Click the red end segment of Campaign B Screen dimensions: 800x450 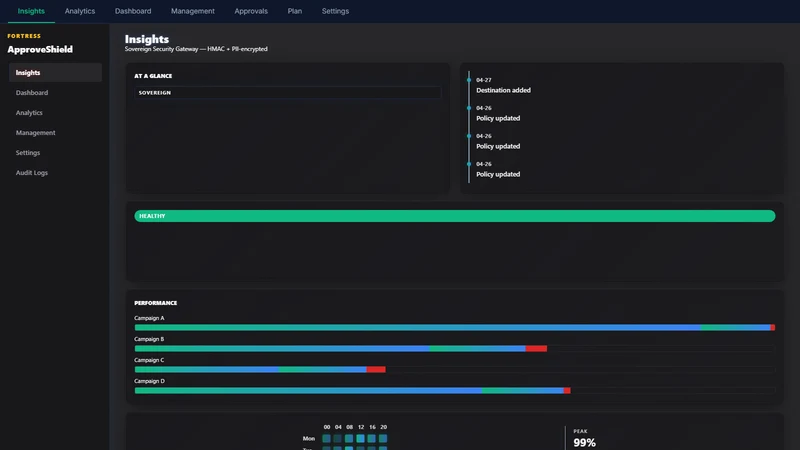click(x=536, y=348)
